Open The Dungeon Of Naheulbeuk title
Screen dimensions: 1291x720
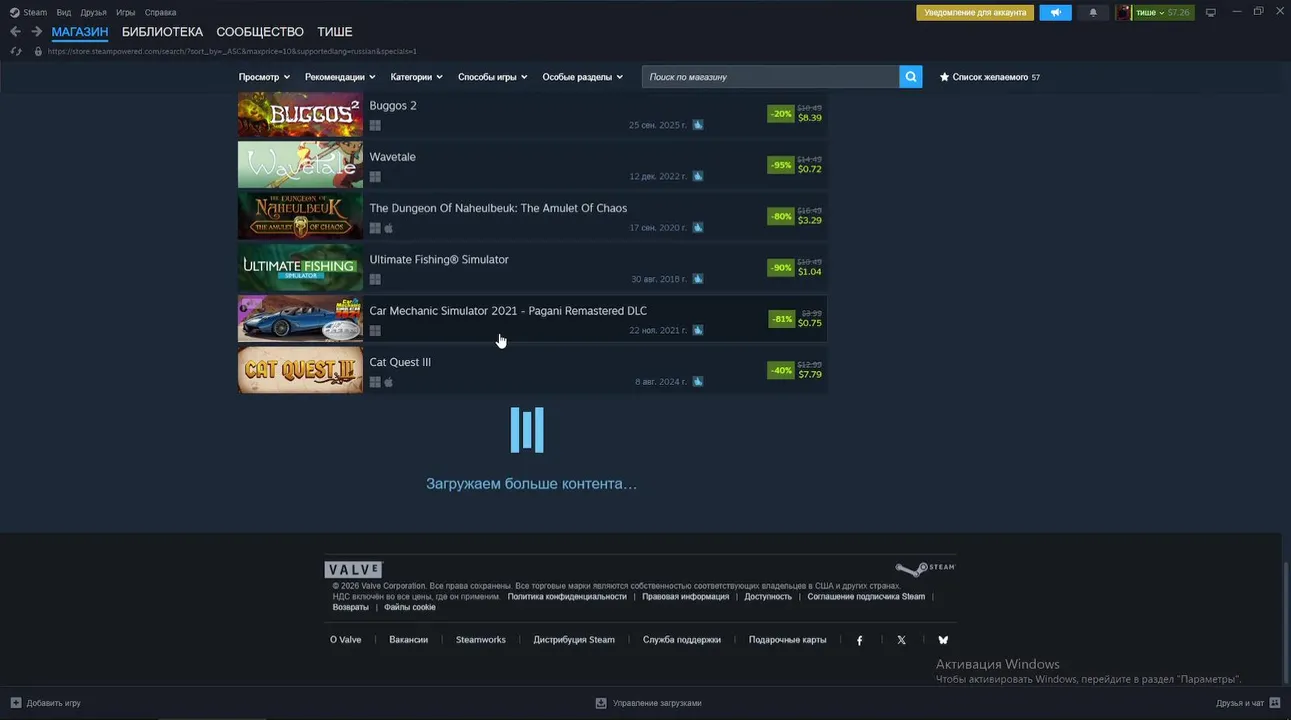click(x=498, y=209)
